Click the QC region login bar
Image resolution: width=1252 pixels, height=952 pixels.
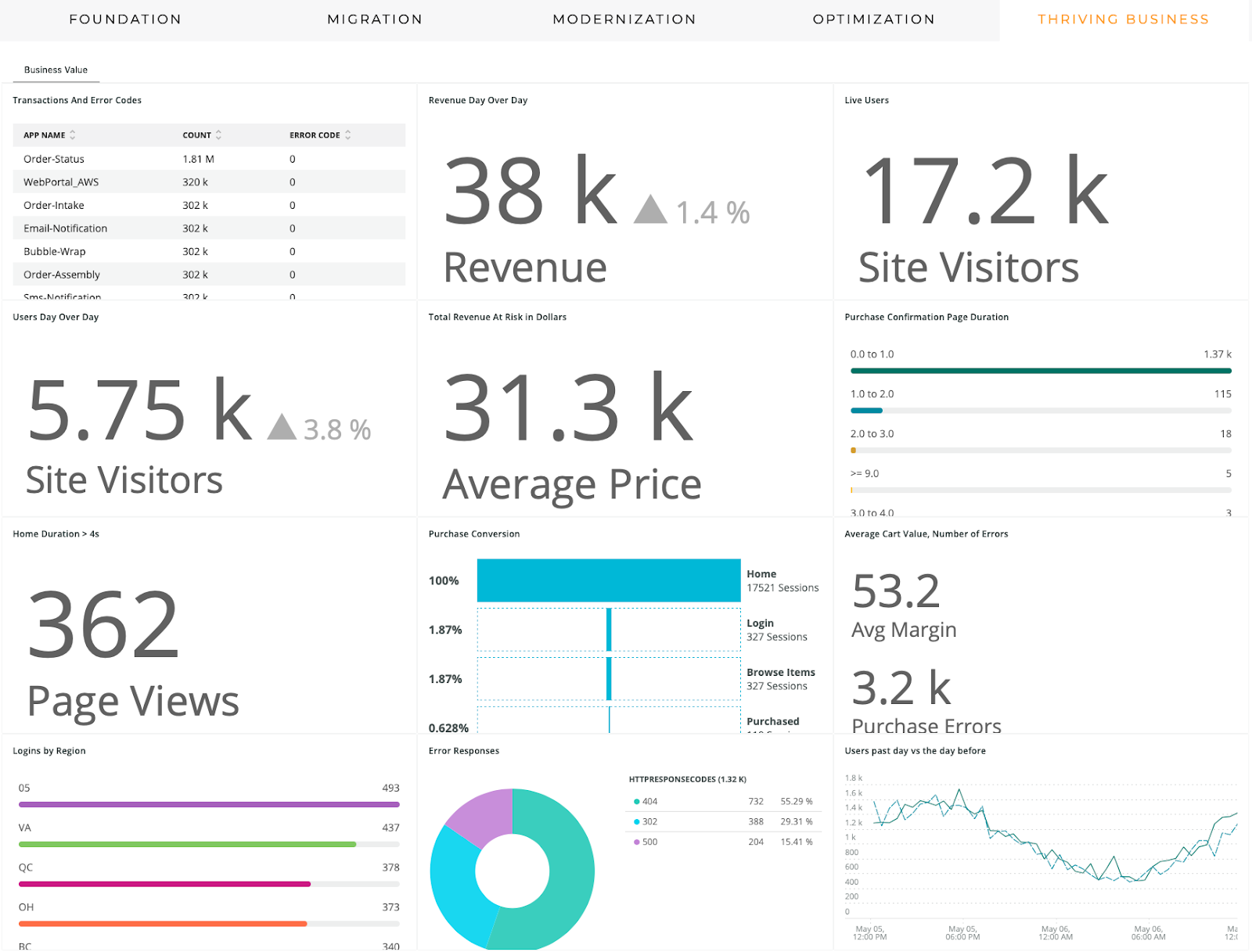(x=209, y=884)
